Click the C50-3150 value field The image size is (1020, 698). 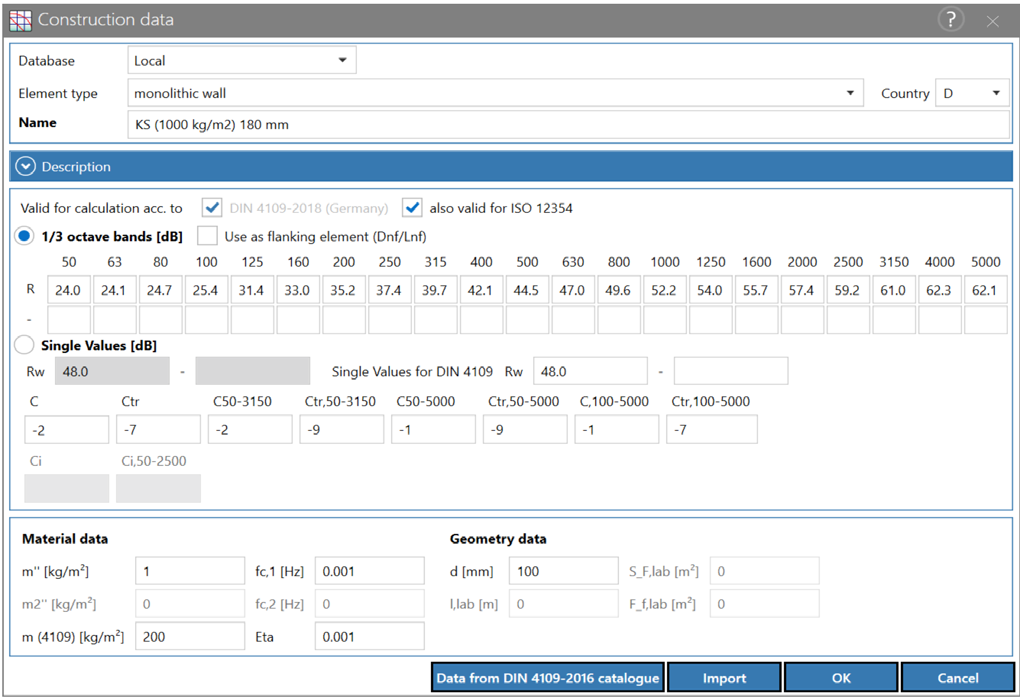coord(250,430)
